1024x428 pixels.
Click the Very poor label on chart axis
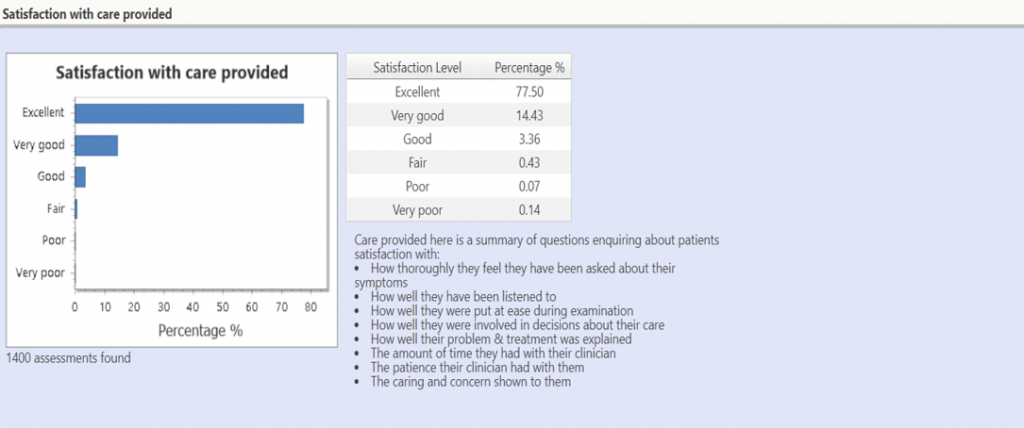point(40,272)
